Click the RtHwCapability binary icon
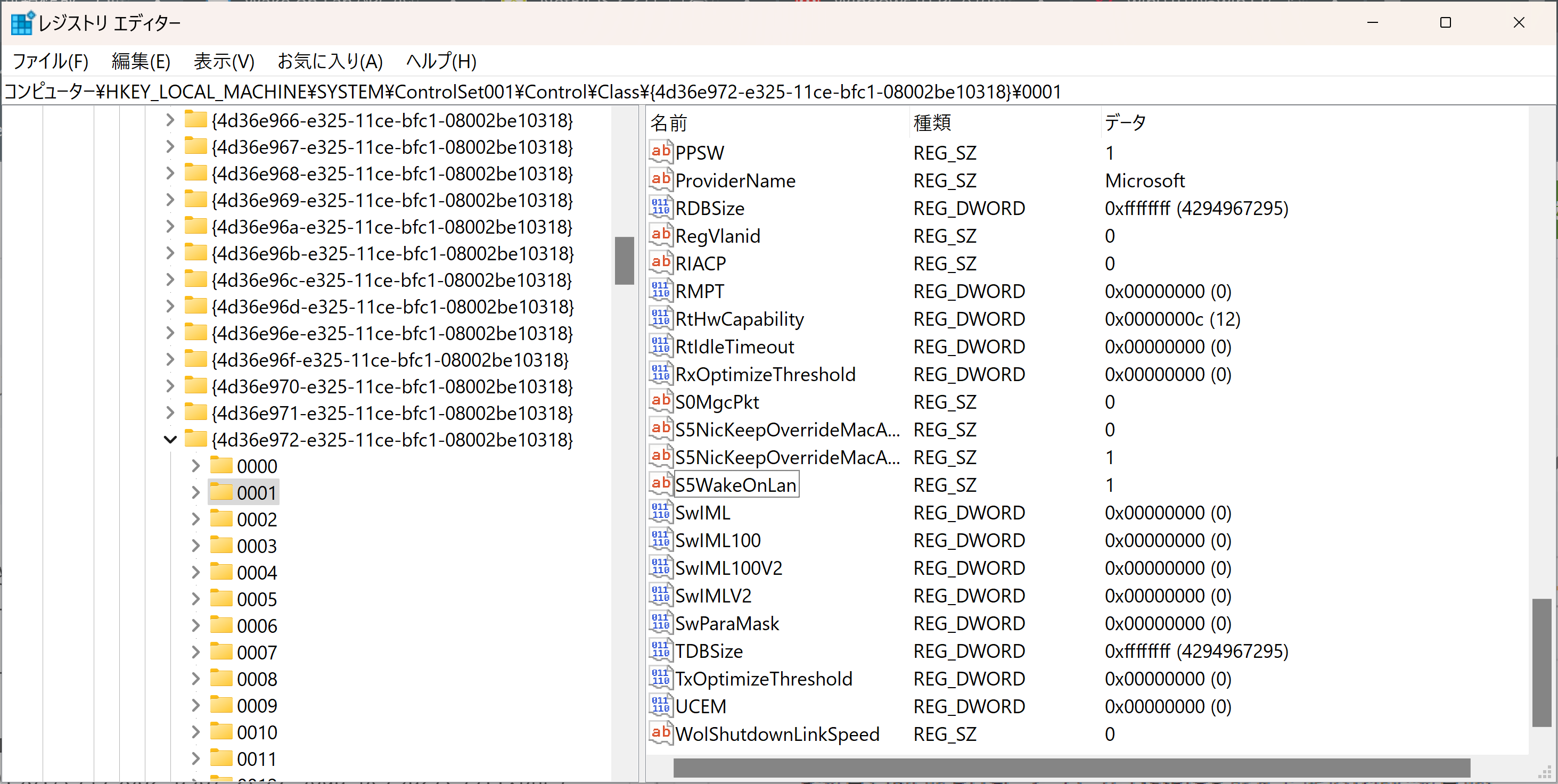The height and width of the screenshot is (784, 1558). (x=660, y=318)
